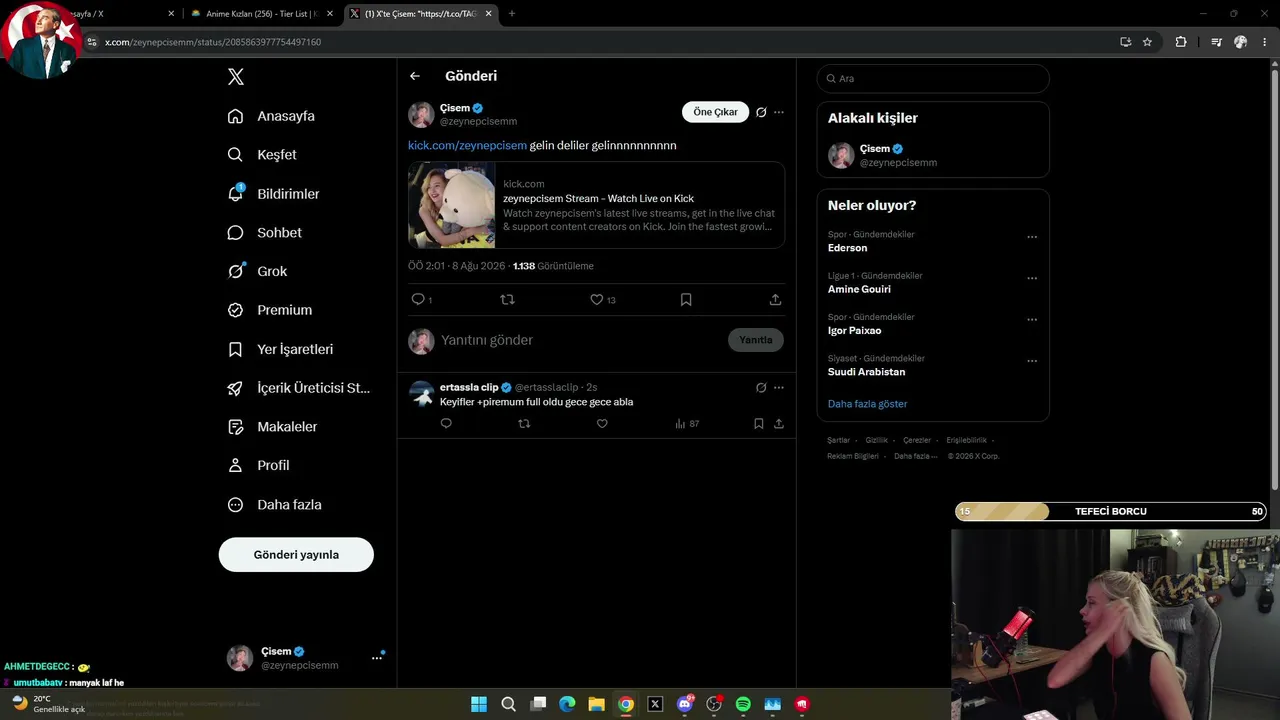Click Grok icon on ertassla clip reply
This screenshot has width=1280, height=720.
761,388
